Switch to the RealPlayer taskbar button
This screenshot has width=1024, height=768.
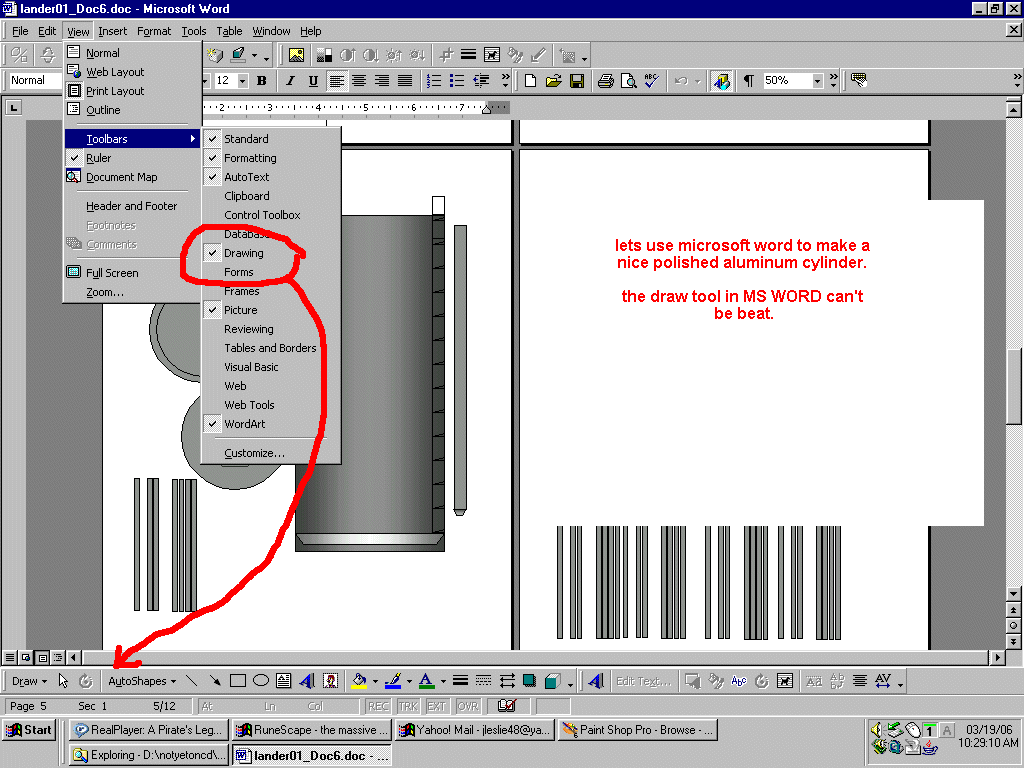[148, 730]
